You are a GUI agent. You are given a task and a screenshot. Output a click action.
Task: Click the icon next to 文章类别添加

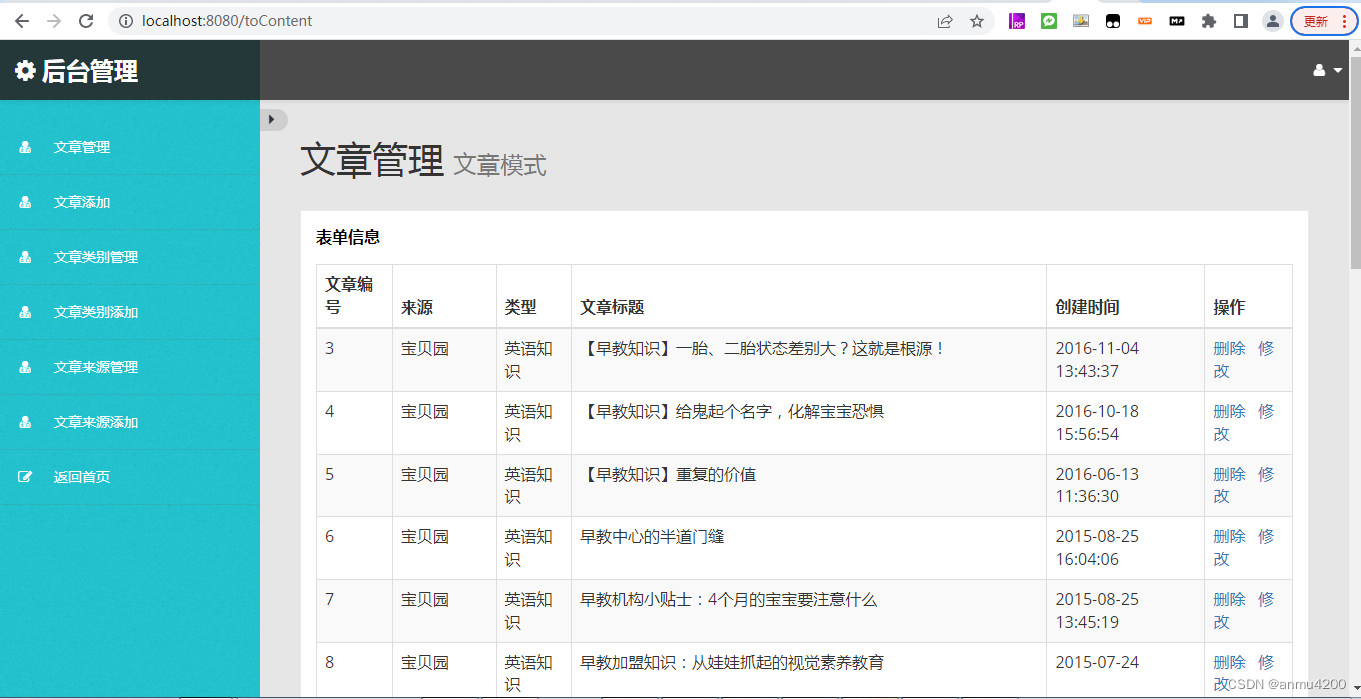coord(25,312)
